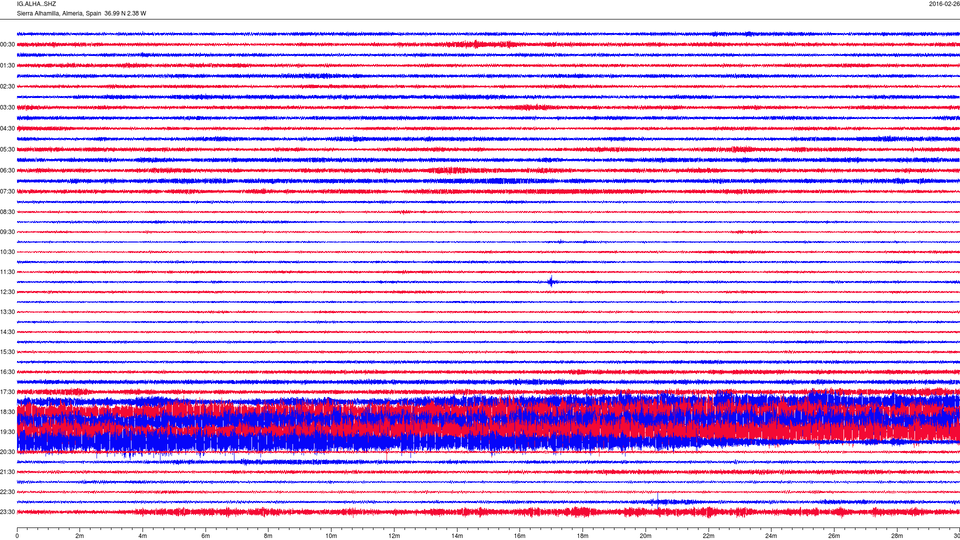The height and width of the screenshot is (540, 960).
Task: Click the 24m axis tick label
Action: pos(771,536)
